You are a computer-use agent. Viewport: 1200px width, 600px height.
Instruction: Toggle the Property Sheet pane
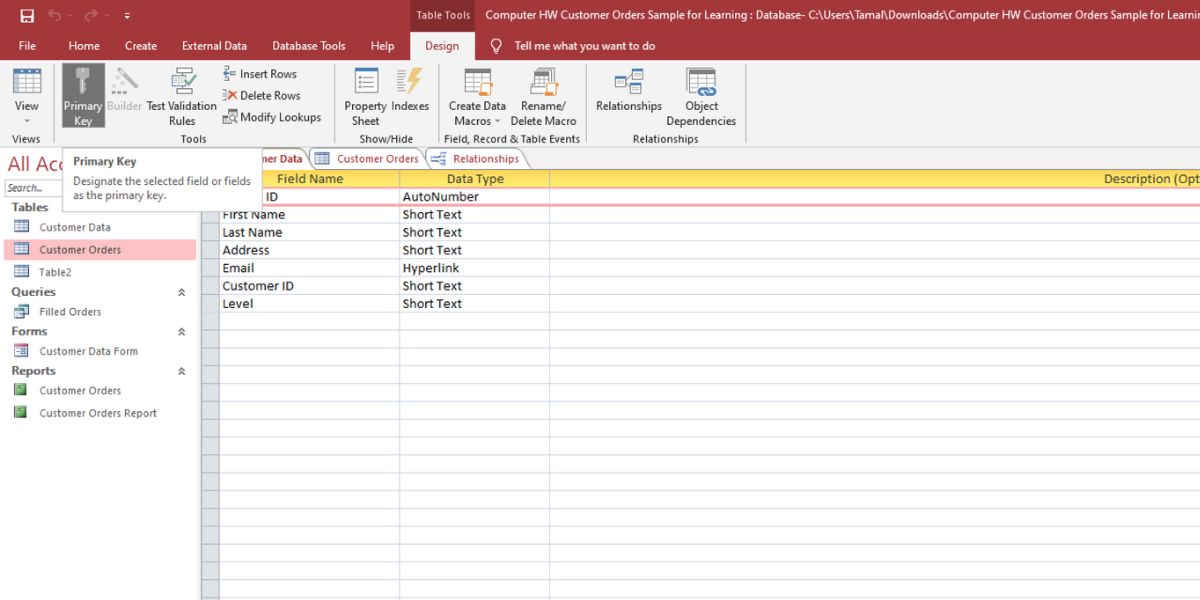(365, 96)
